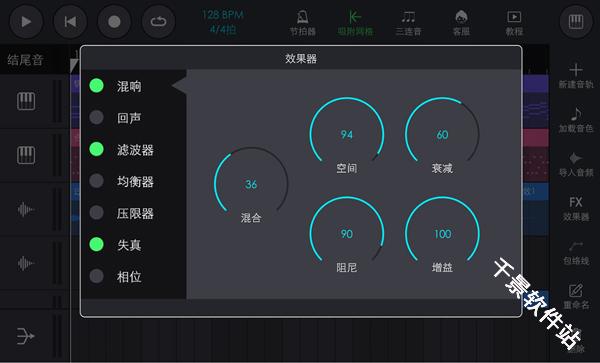Open the 128 BPM tempo setting
The image size is (600, 363).
click(223, 15)
